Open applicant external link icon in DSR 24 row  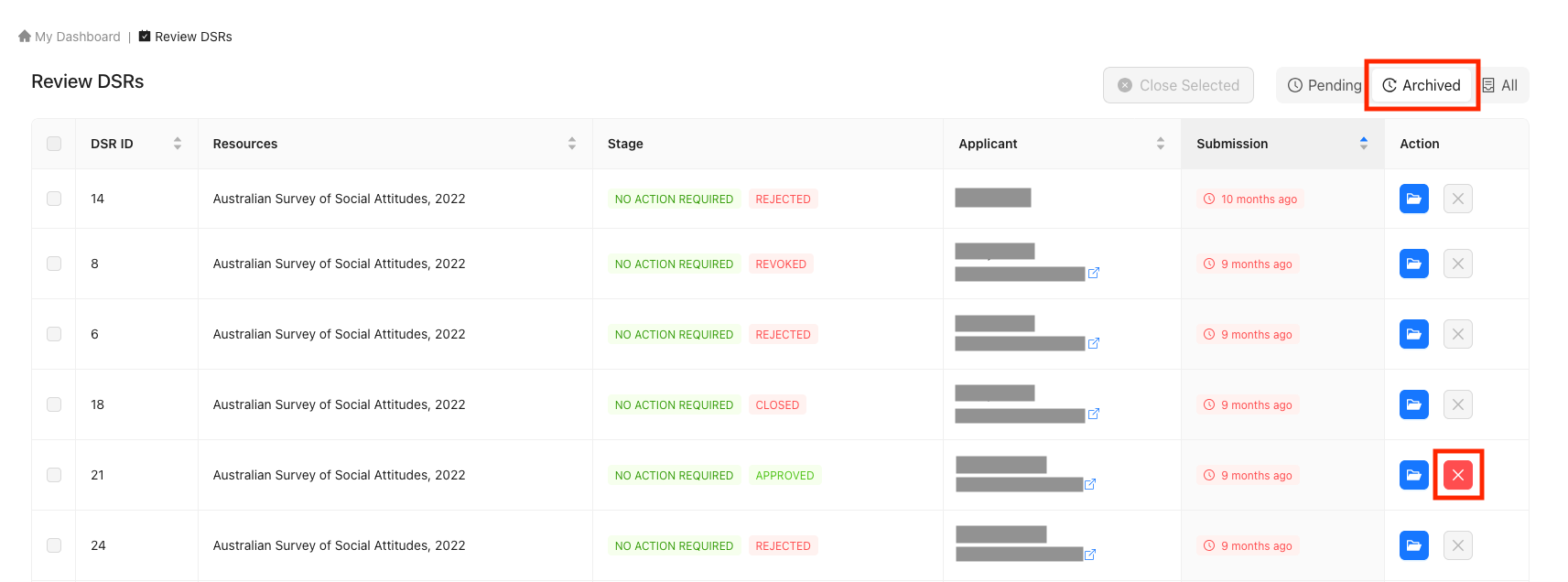coord(1090,555)
